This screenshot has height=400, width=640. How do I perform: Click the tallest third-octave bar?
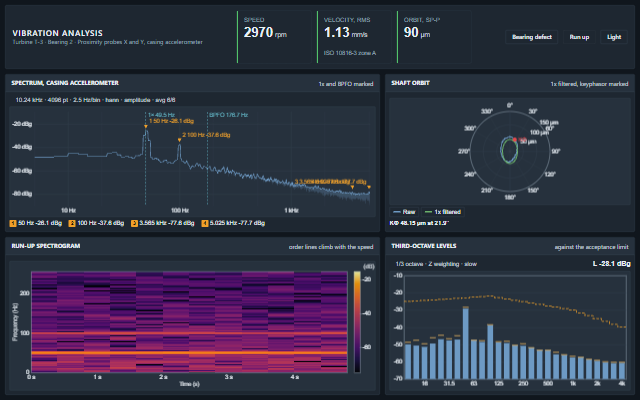(x=466, y=343)
